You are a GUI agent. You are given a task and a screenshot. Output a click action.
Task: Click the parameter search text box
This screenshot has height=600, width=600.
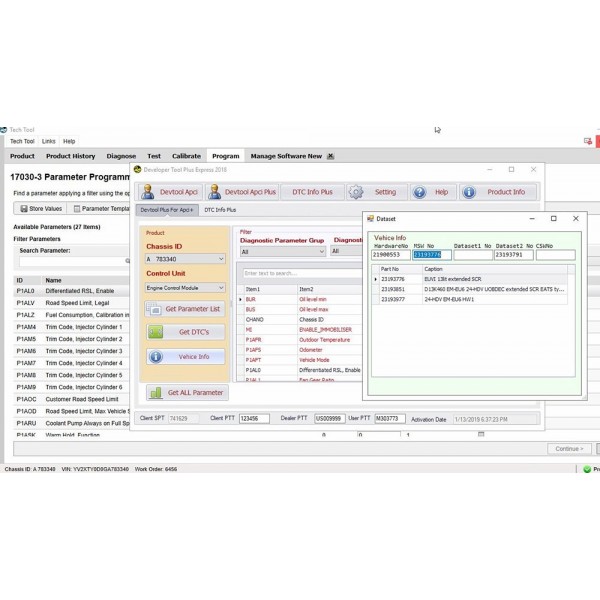[x=302, y=273]
